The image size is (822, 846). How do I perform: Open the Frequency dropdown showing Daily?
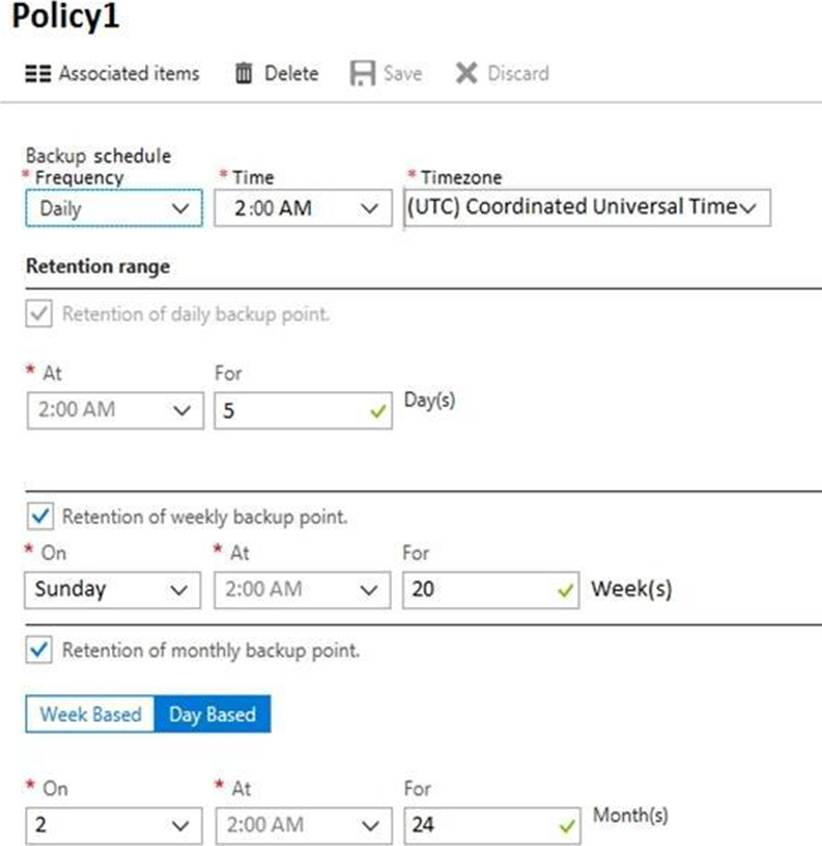[113, 209]
